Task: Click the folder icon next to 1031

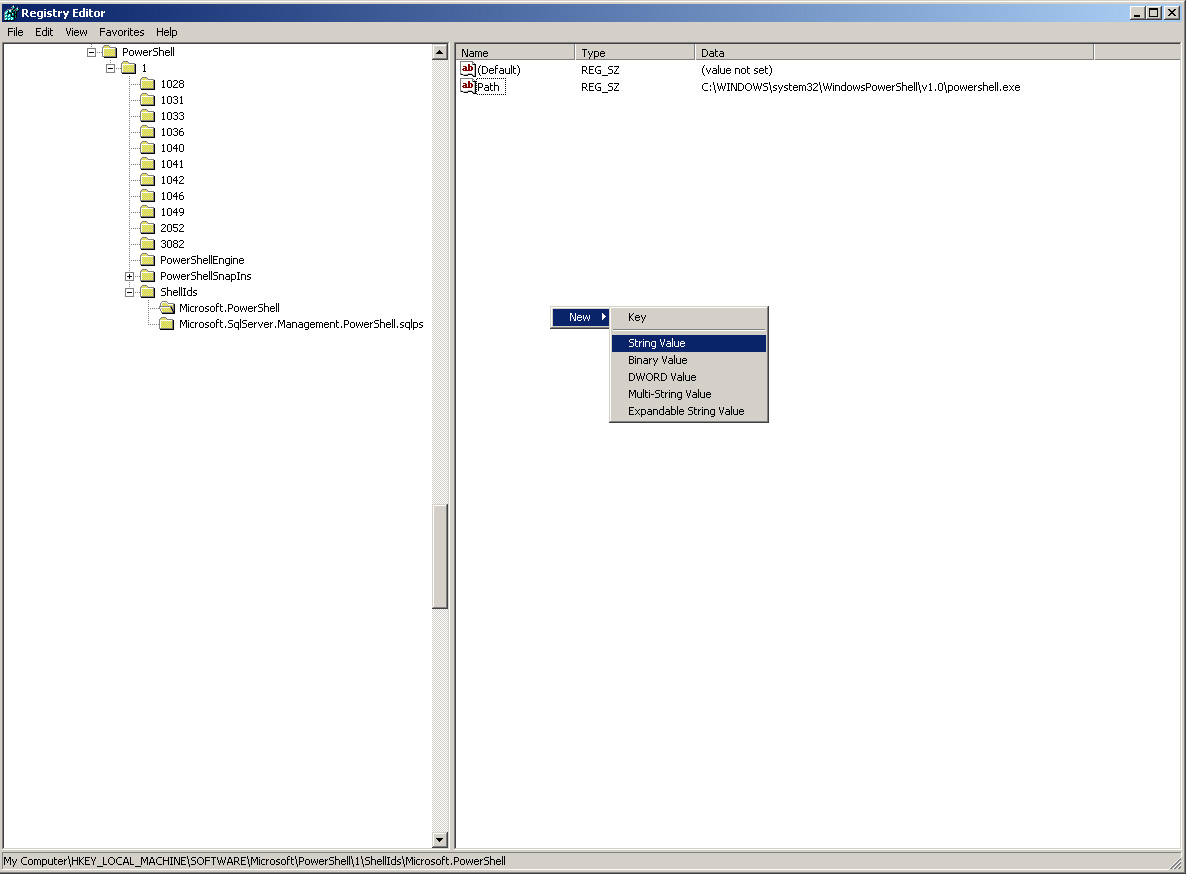Action: coord(147,100)
